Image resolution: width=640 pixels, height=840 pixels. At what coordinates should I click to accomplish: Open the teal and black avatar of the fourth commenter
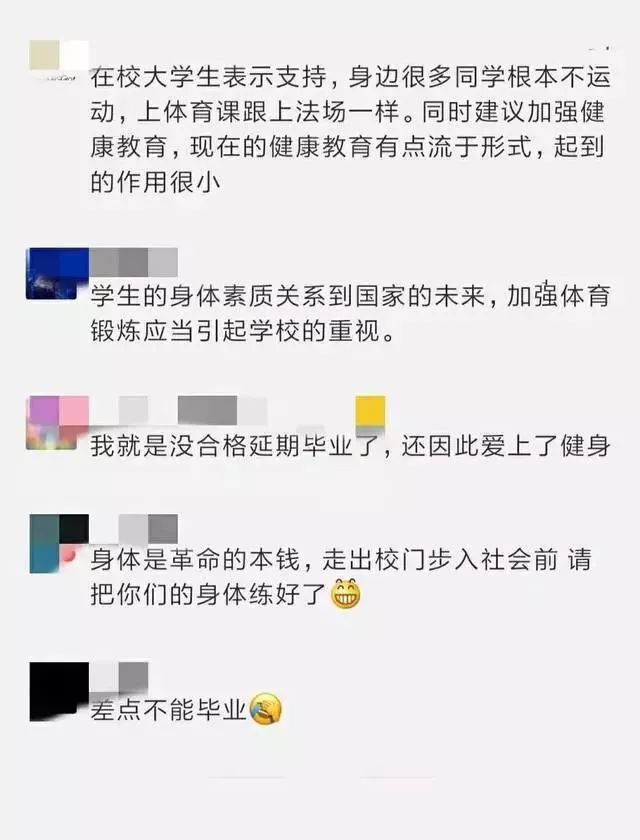click(x=59, y=543)
